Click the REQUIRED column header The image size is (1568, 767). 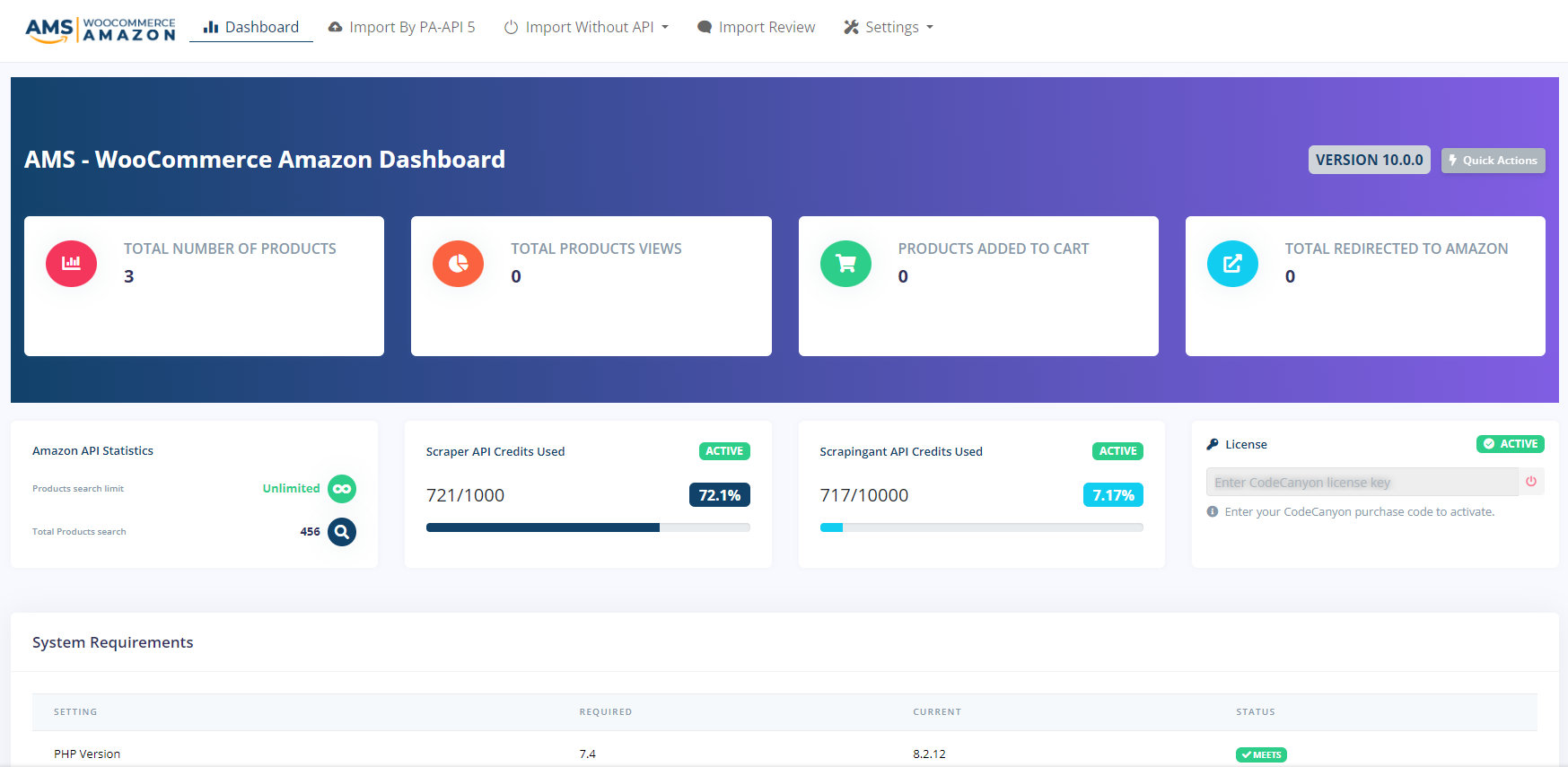coord(606,712)
